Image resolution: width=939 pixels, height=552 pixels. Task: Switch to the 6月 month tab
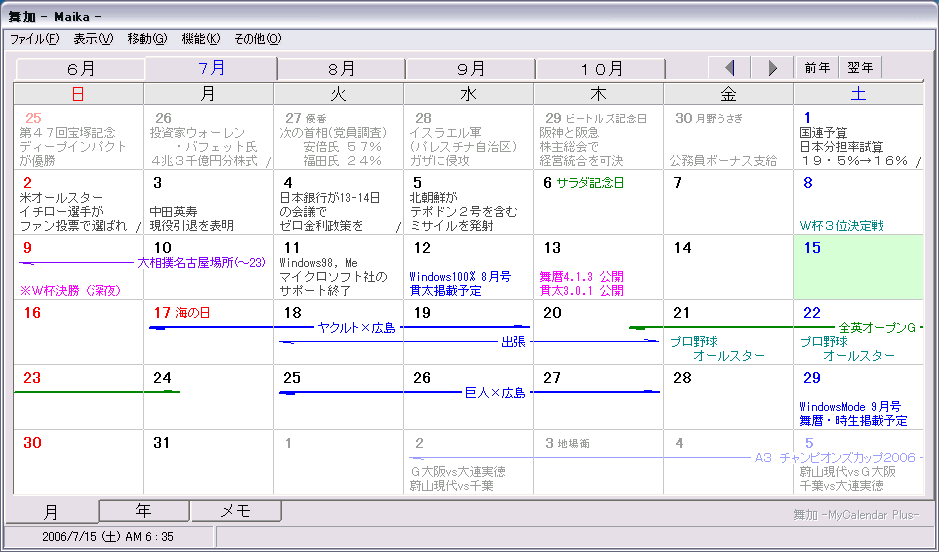[81, 69]
